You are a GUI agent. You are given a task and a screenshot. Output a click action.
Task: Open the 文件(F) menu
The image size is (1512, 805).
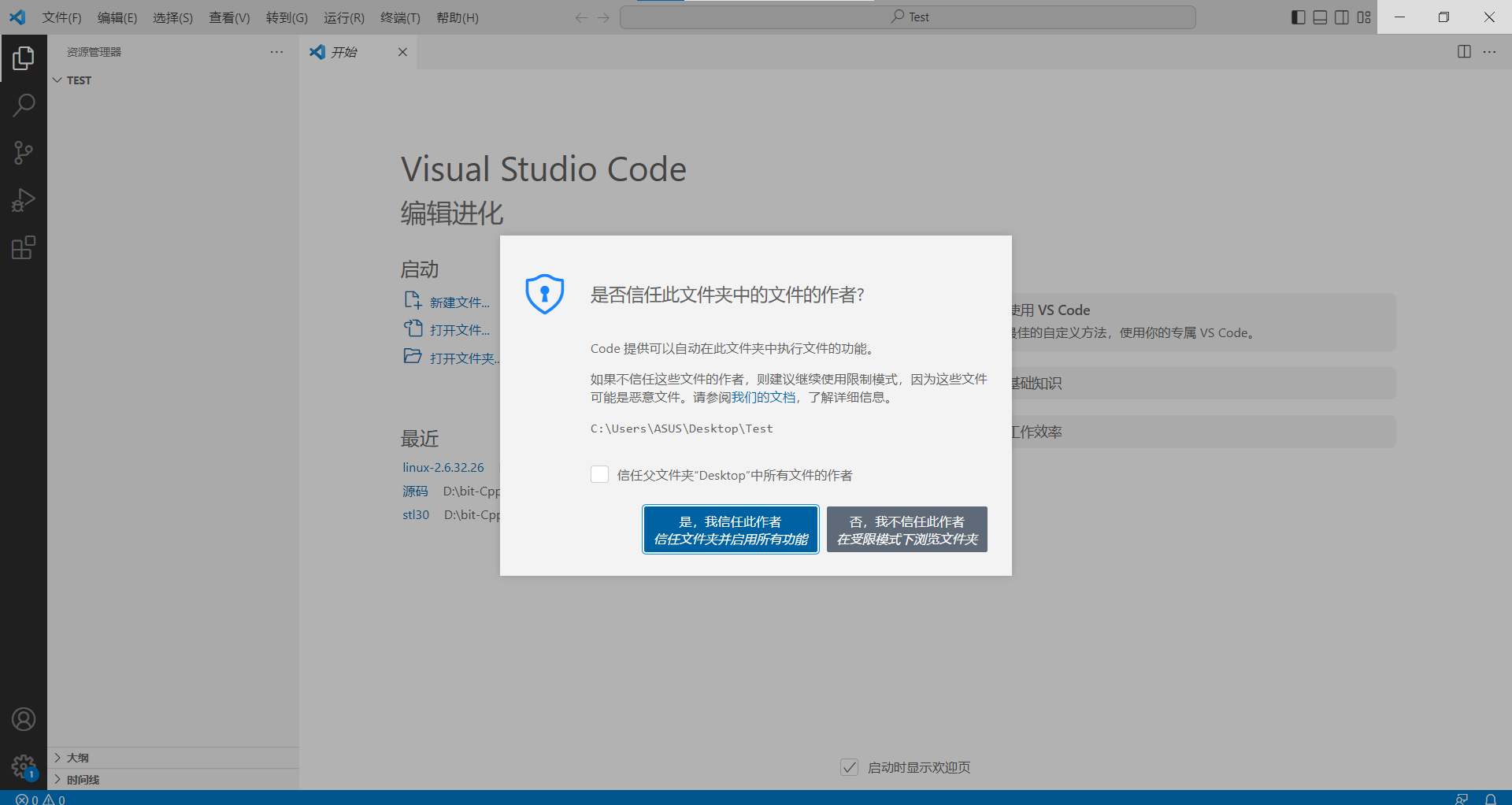(x=61, y=17)
